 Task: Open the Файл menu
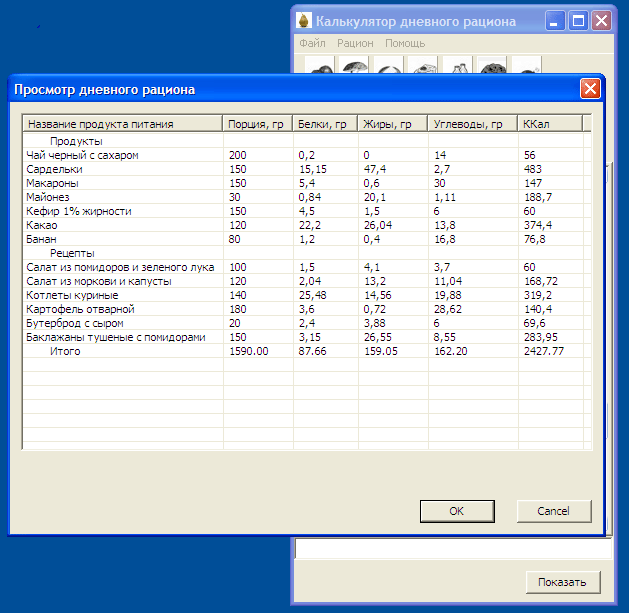coord(312,43)
